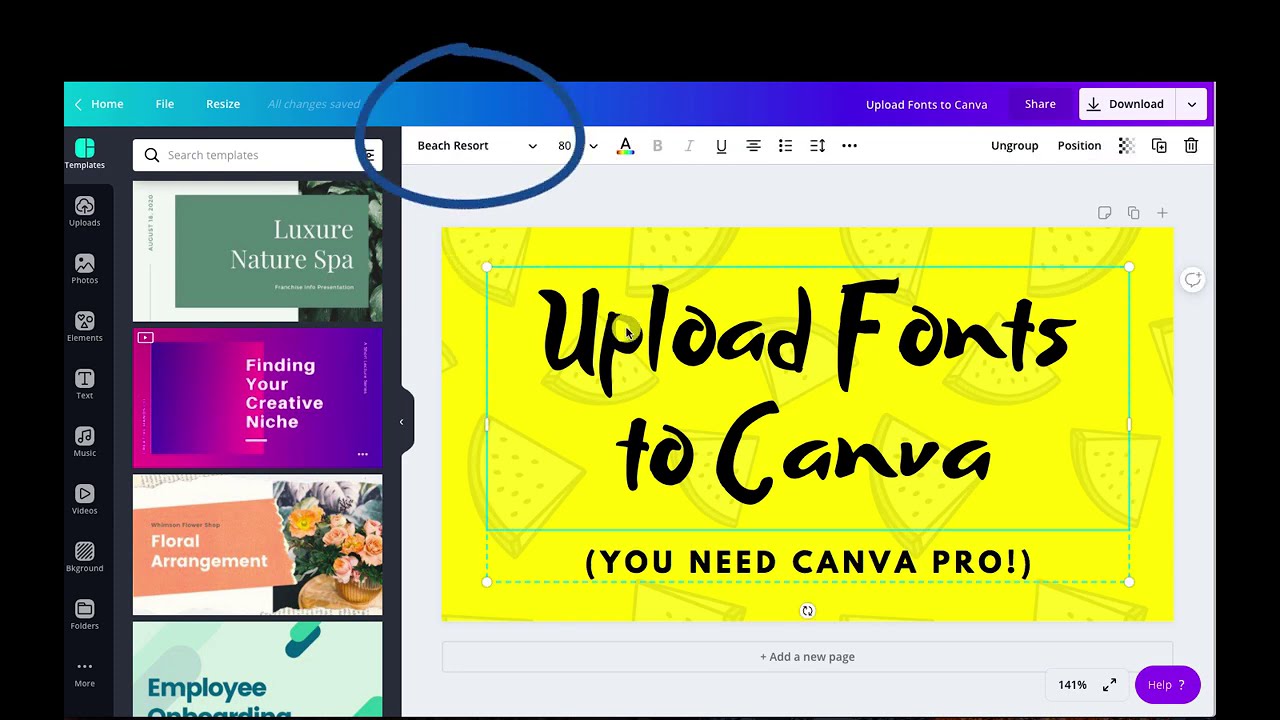Open the Position options

[1079, 146]
